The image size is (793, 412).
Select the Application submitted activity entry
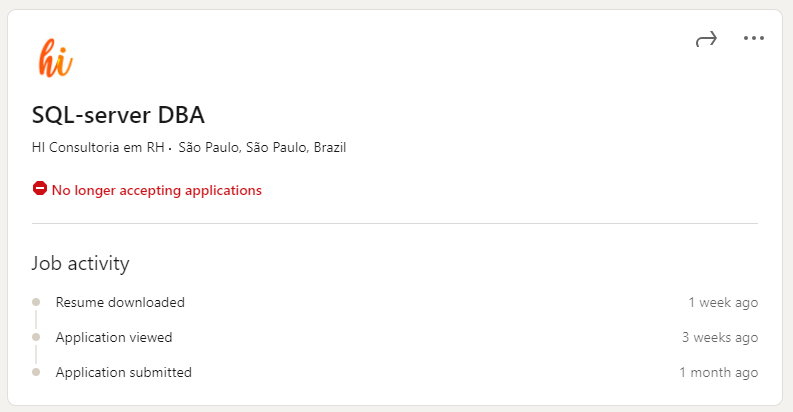(x=123, y=372)
